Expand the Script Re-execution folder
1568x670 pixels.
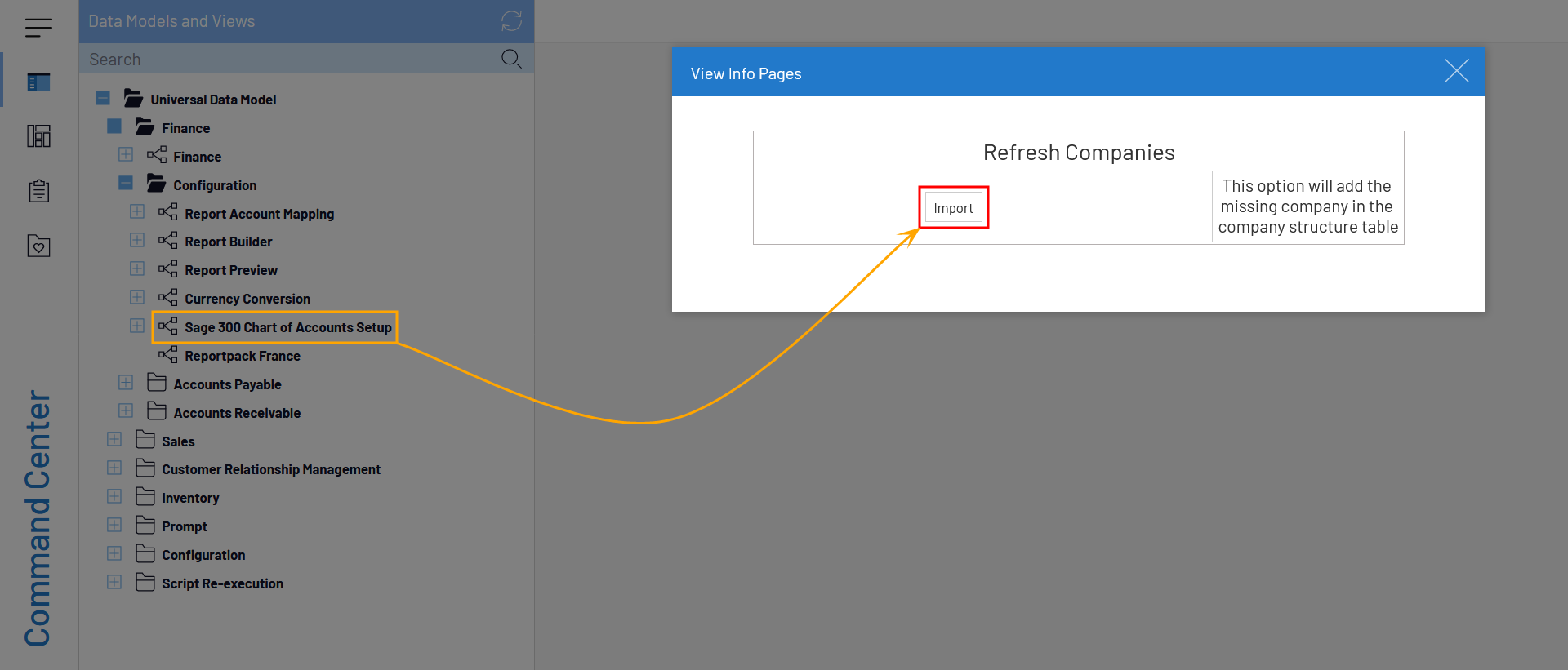pos(114,583)
